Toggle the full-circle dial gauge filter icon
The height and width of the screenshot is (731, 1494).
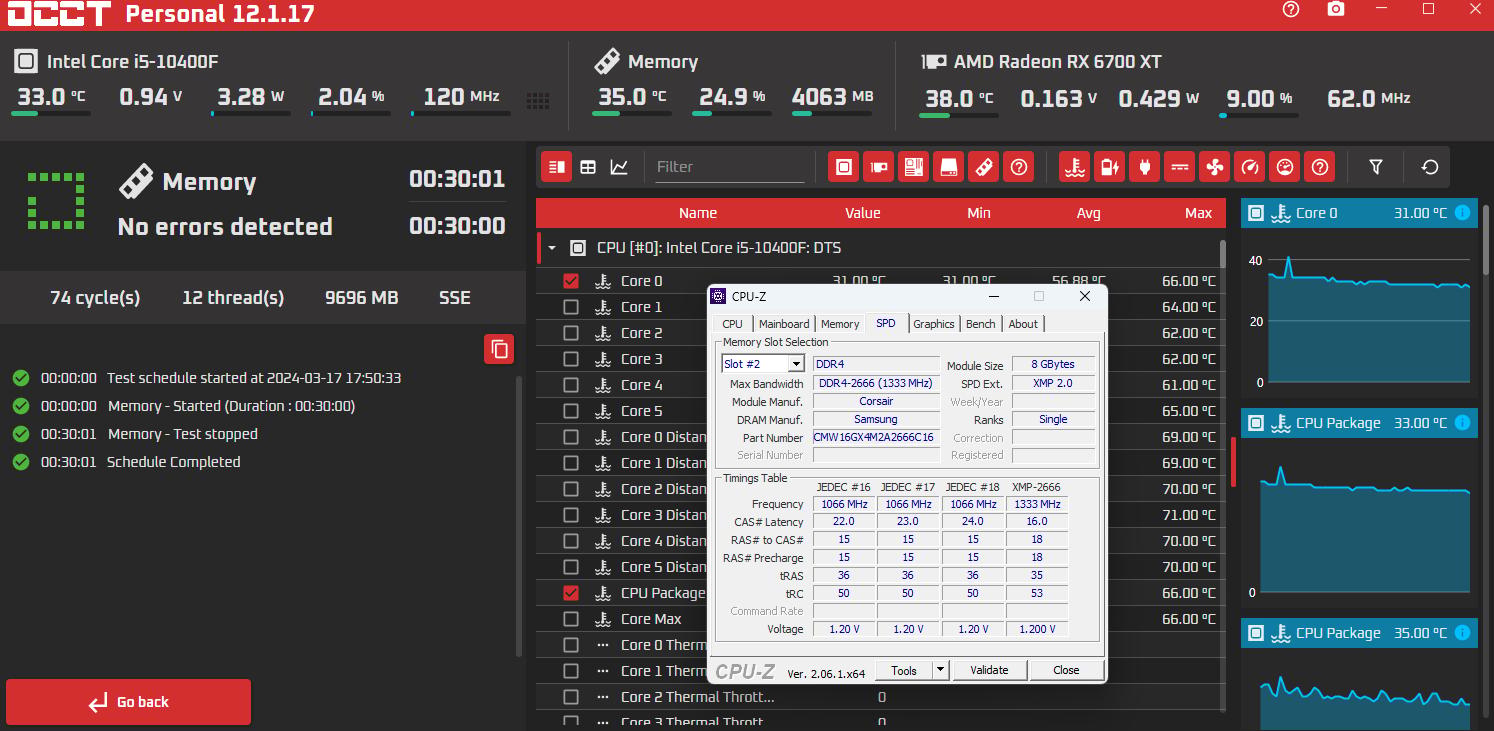tap(1284, 167)
